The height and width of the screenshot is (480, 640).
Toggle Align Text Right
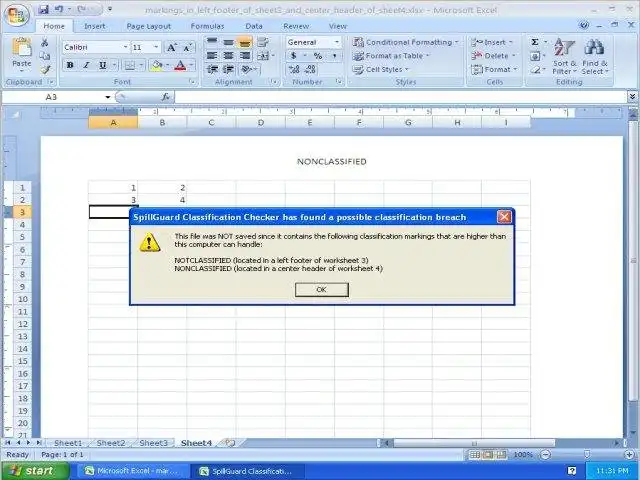pyautogui.click(x=245, y=56)
